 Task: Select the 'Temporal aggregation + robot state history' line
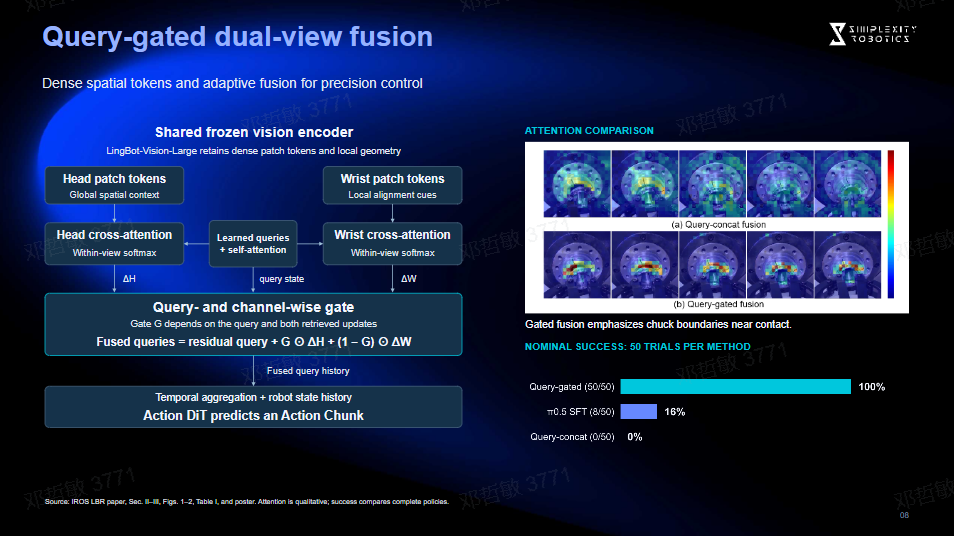coord(253,397)
